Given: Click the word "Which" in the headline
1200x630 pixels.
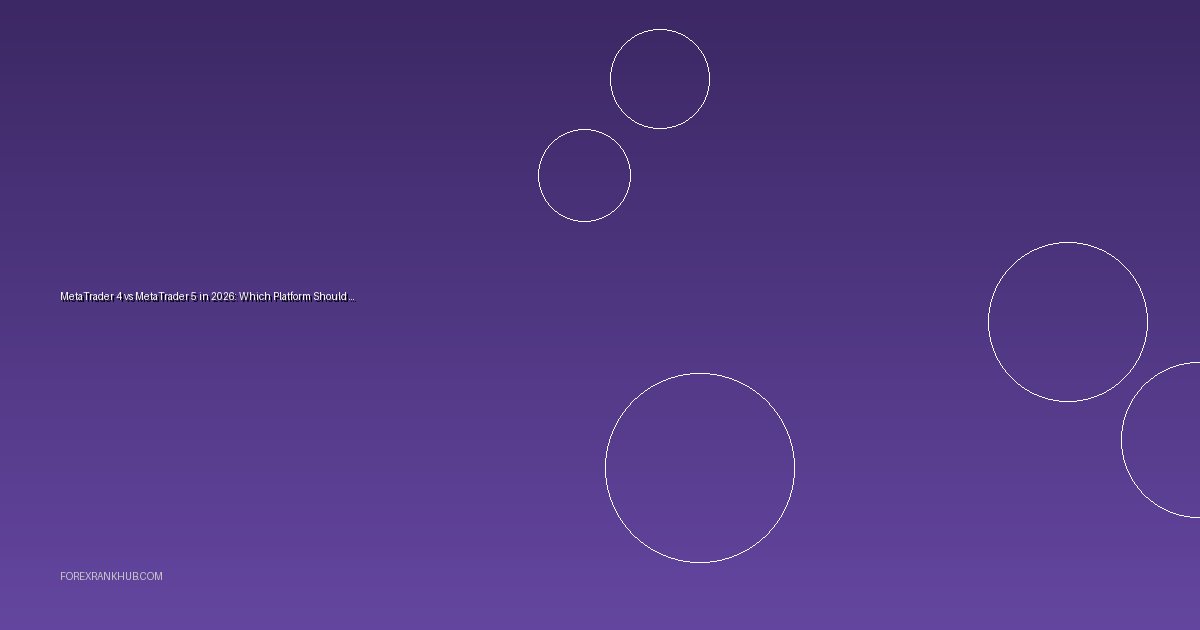Looking at the screenshot, I should pos(254,297).
